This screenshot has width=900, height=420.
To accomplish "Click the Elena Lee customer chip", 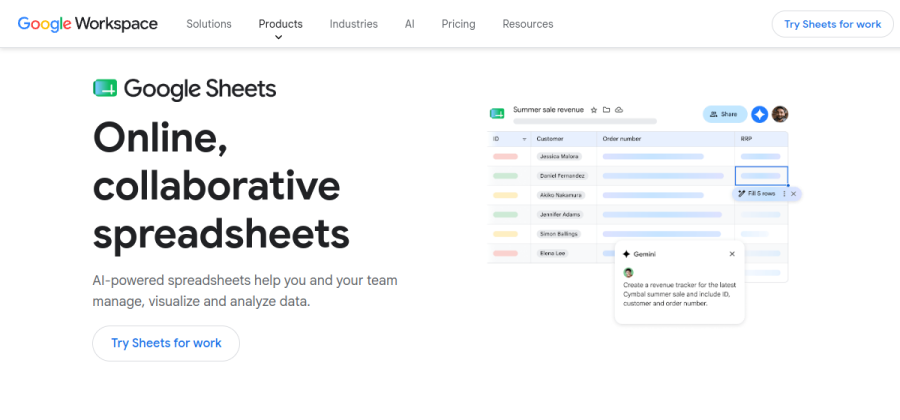I will 552,253.
